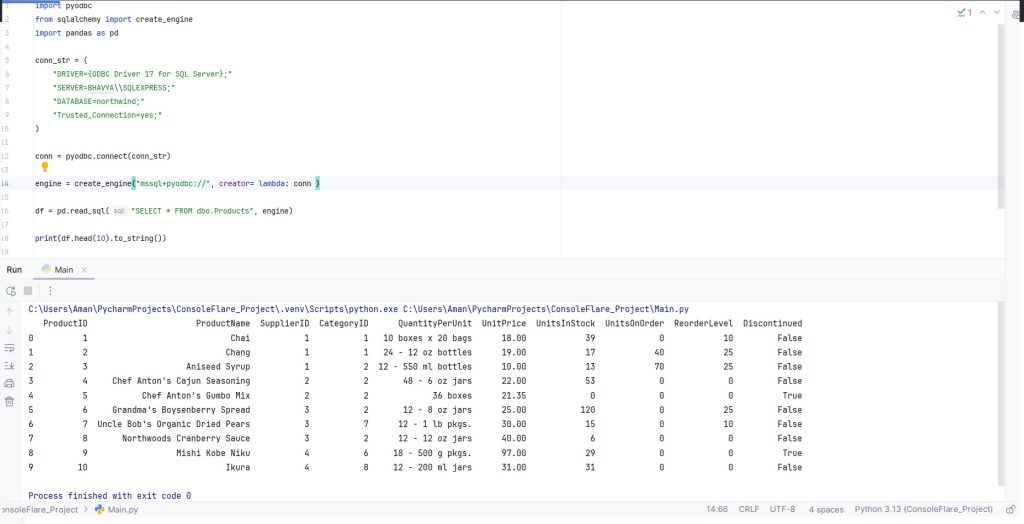Click 'conn = pyodbc.connect(conn_str)' line
The height and width of the screenshot is (524, 1024).
tap(103, 156)
